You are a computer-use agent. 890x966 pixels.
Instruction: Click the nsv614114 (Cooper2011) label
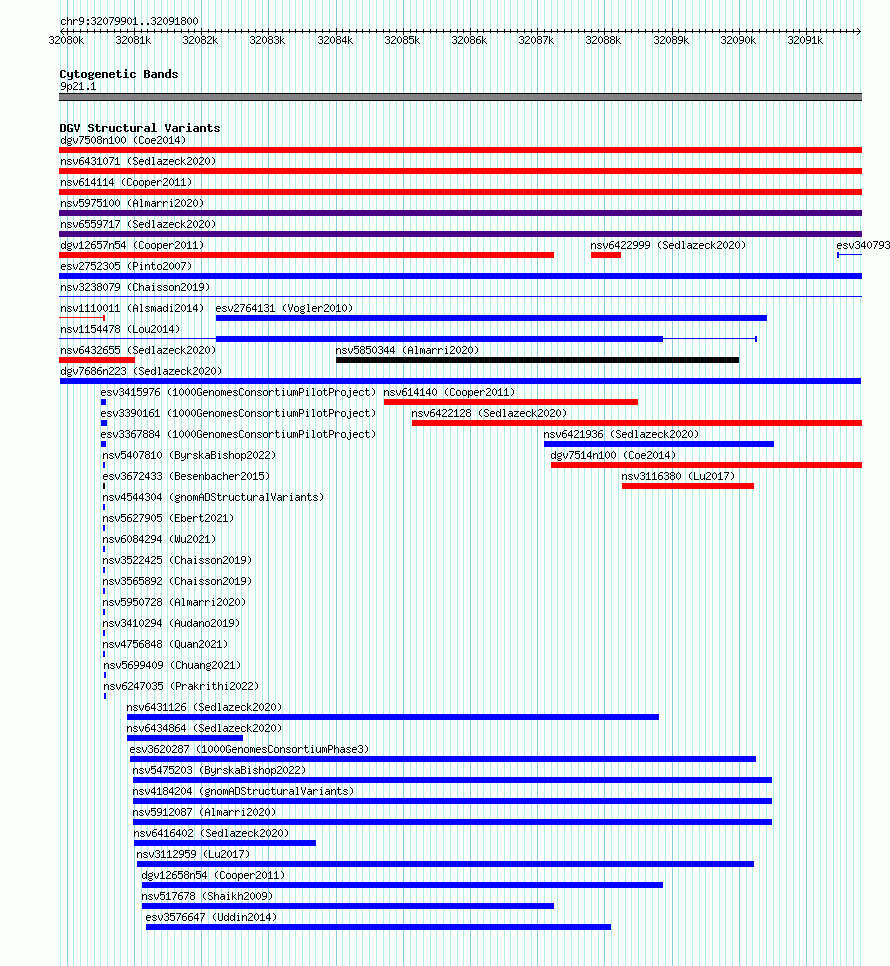(126, 182)
